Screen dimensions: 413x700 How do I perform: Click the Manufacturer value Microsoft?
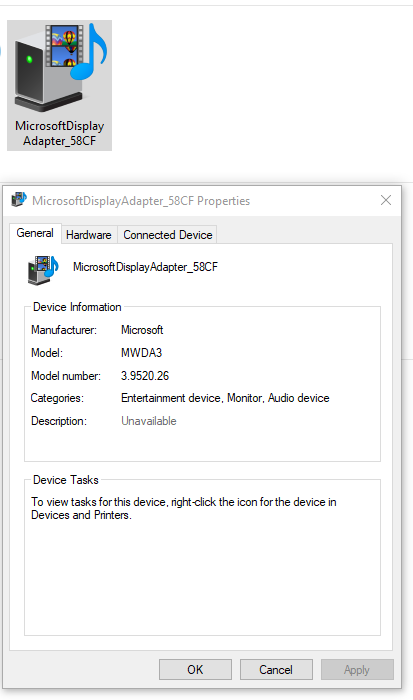[142, 330]
